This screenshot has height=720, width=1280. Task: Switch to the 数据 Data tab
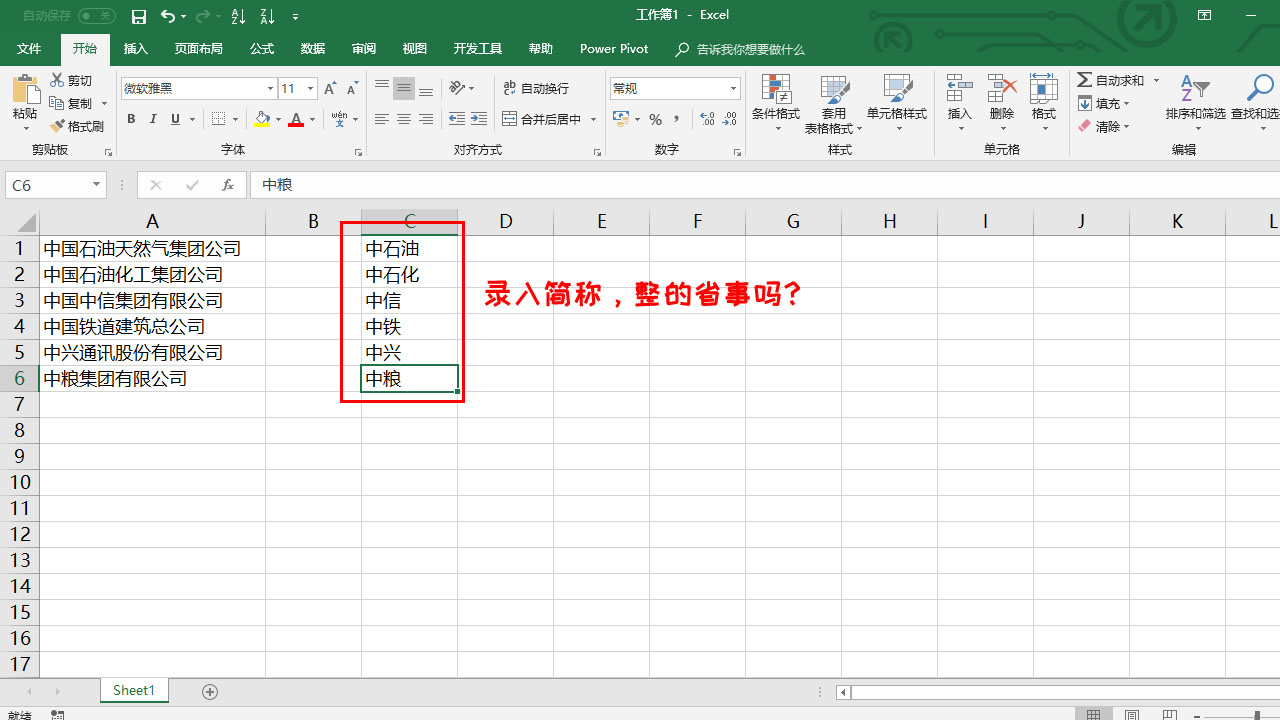[312, 49]
